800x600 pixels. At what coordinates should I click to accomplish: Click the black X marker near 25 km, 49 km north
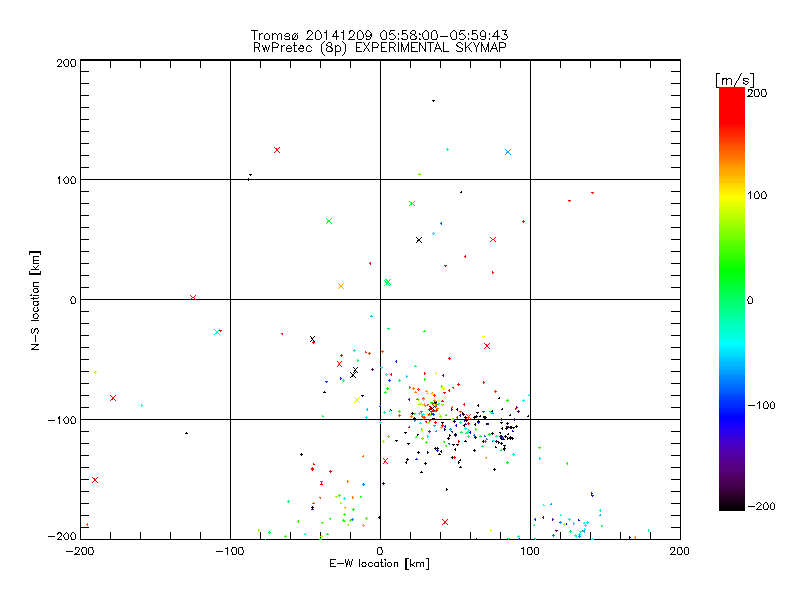tap(419, 240)
